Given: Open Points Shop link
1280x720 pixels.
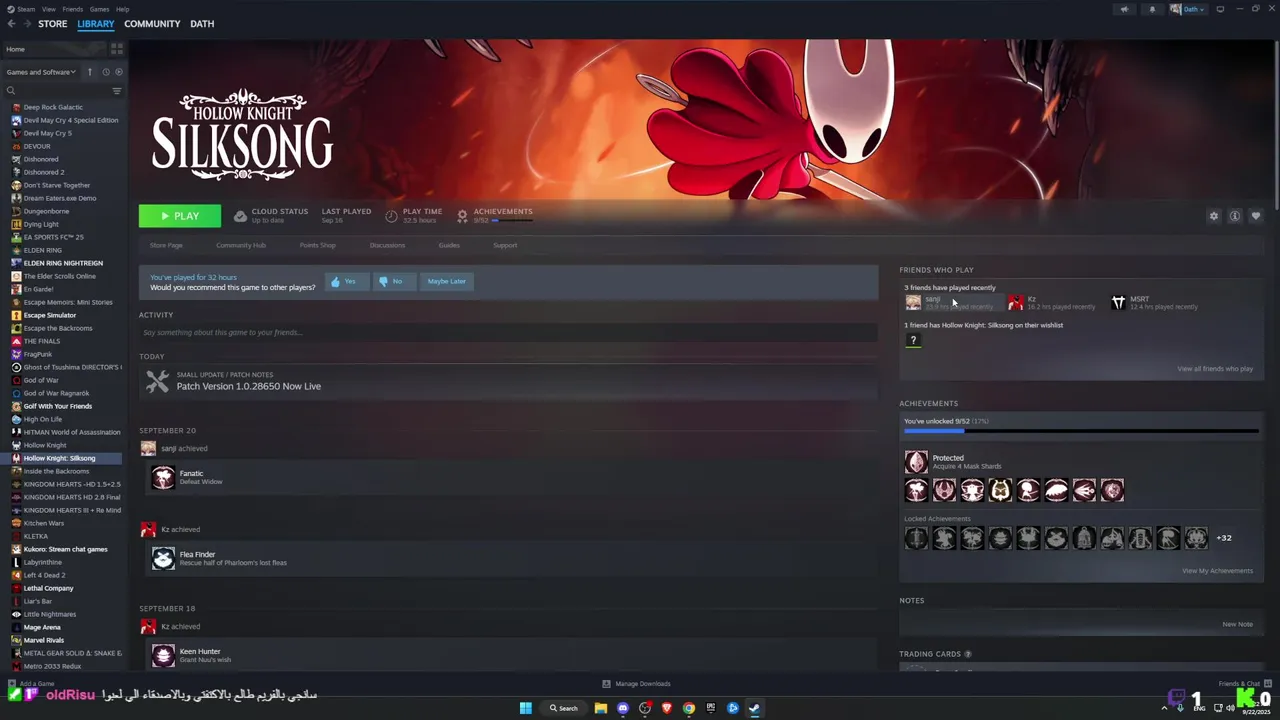Looking at the screenshot, I should point(318,245).
